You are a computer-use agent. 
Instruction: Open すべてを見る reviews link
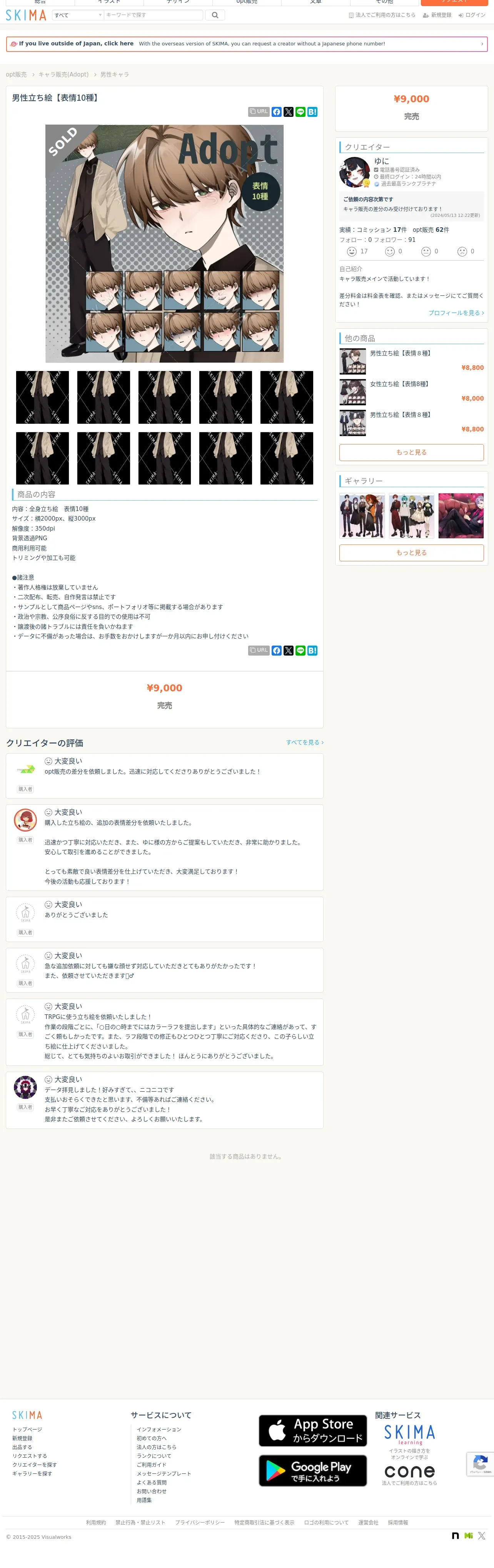coord(305,742)
